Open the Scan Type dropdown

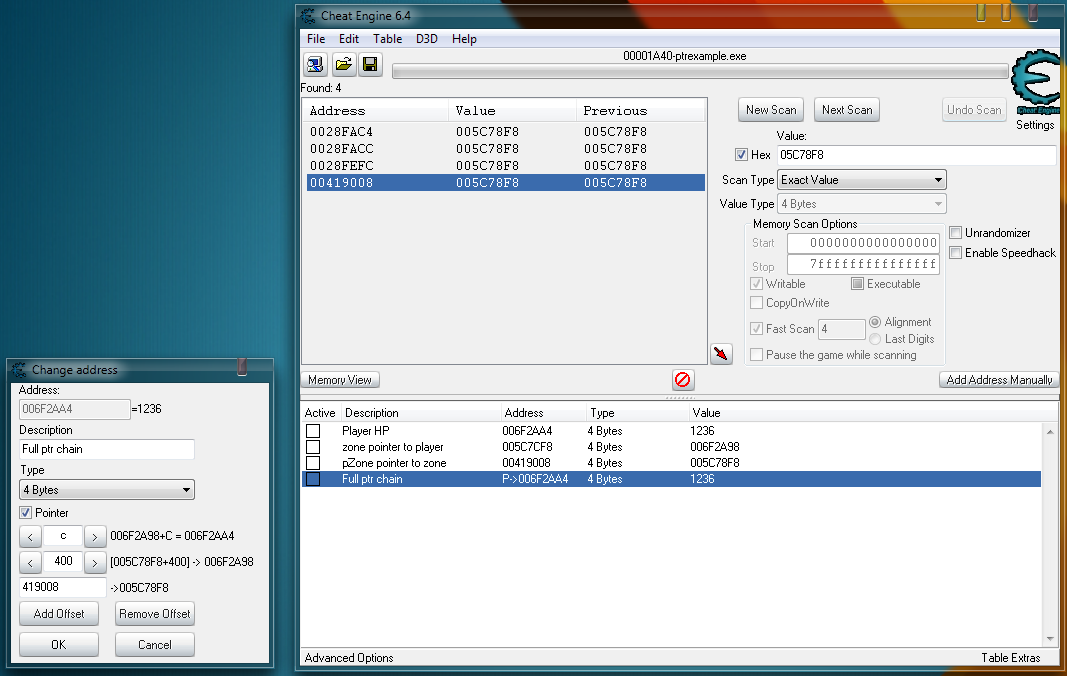(862, 180)
